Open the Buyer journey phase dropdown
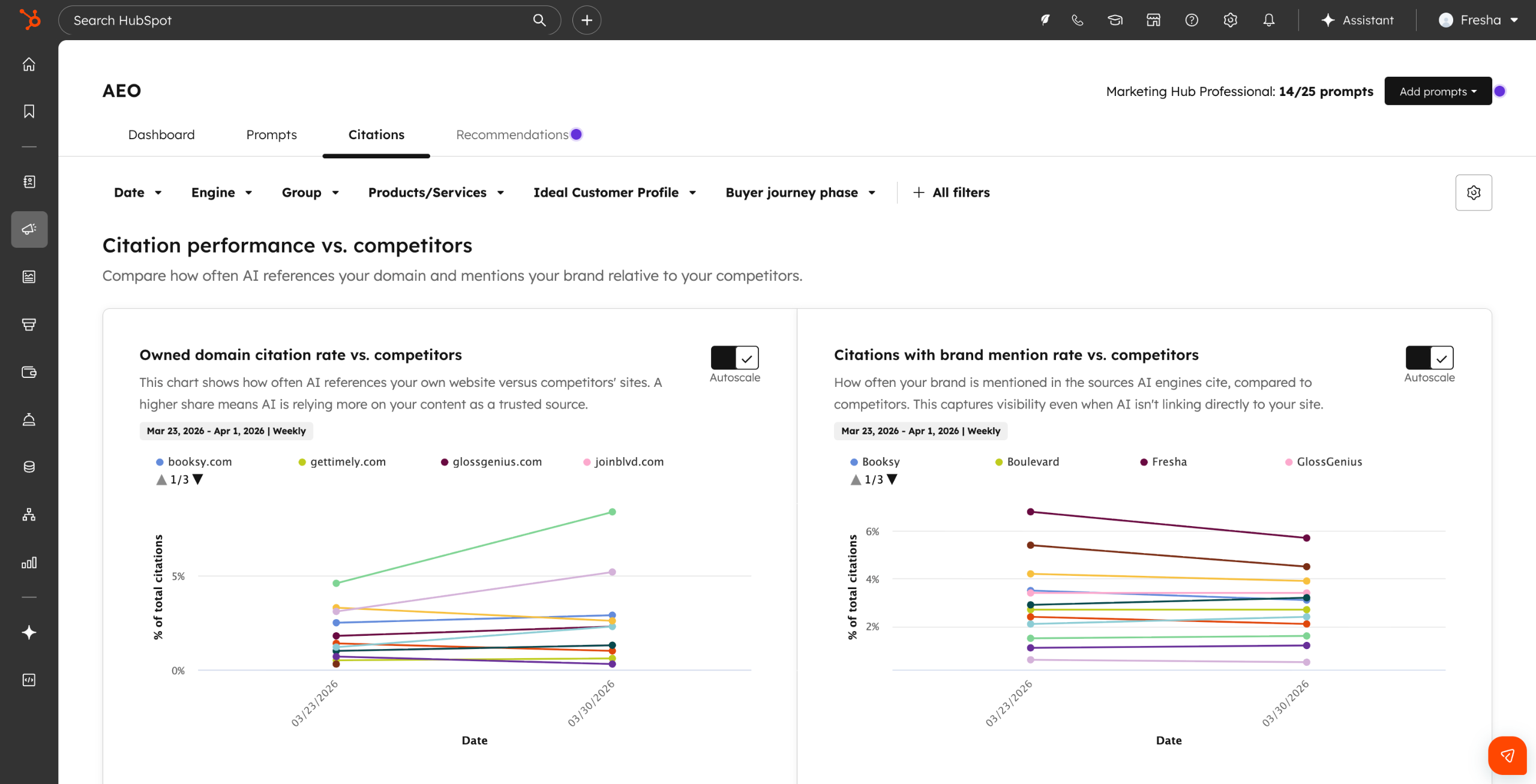The image size is (1536, 784). (801, 193)
